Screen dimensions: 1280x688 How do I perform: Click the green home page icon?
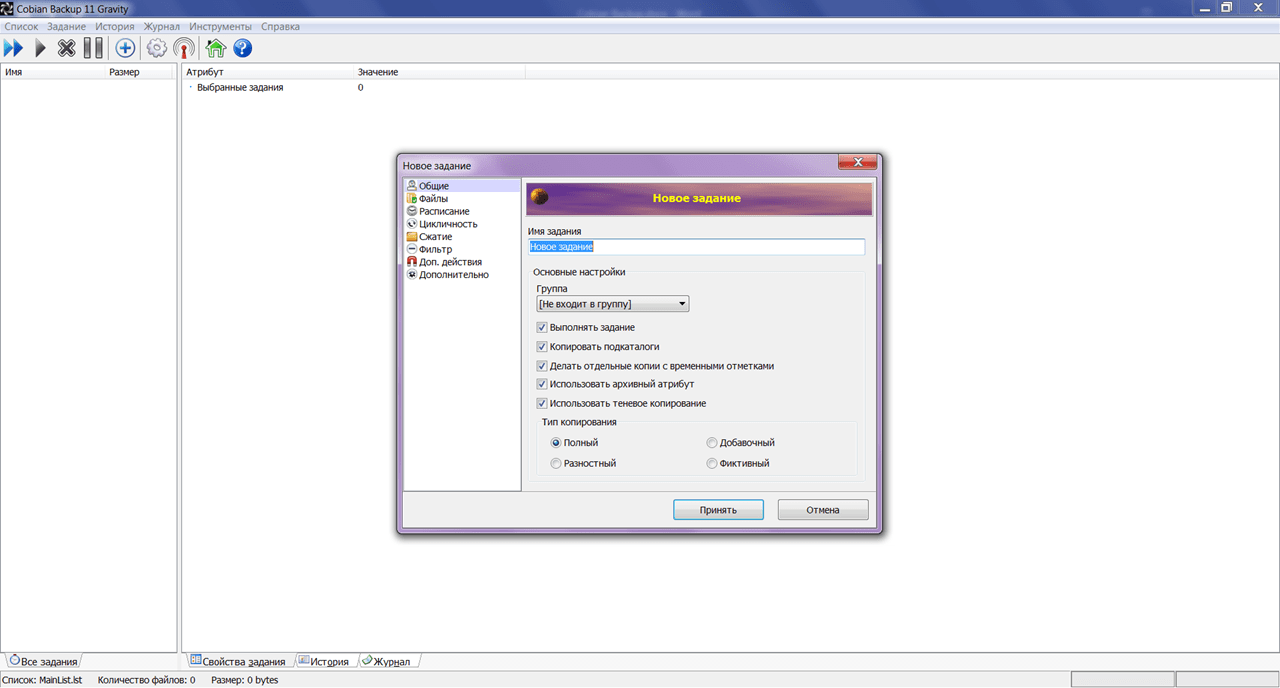pos(215,48)
